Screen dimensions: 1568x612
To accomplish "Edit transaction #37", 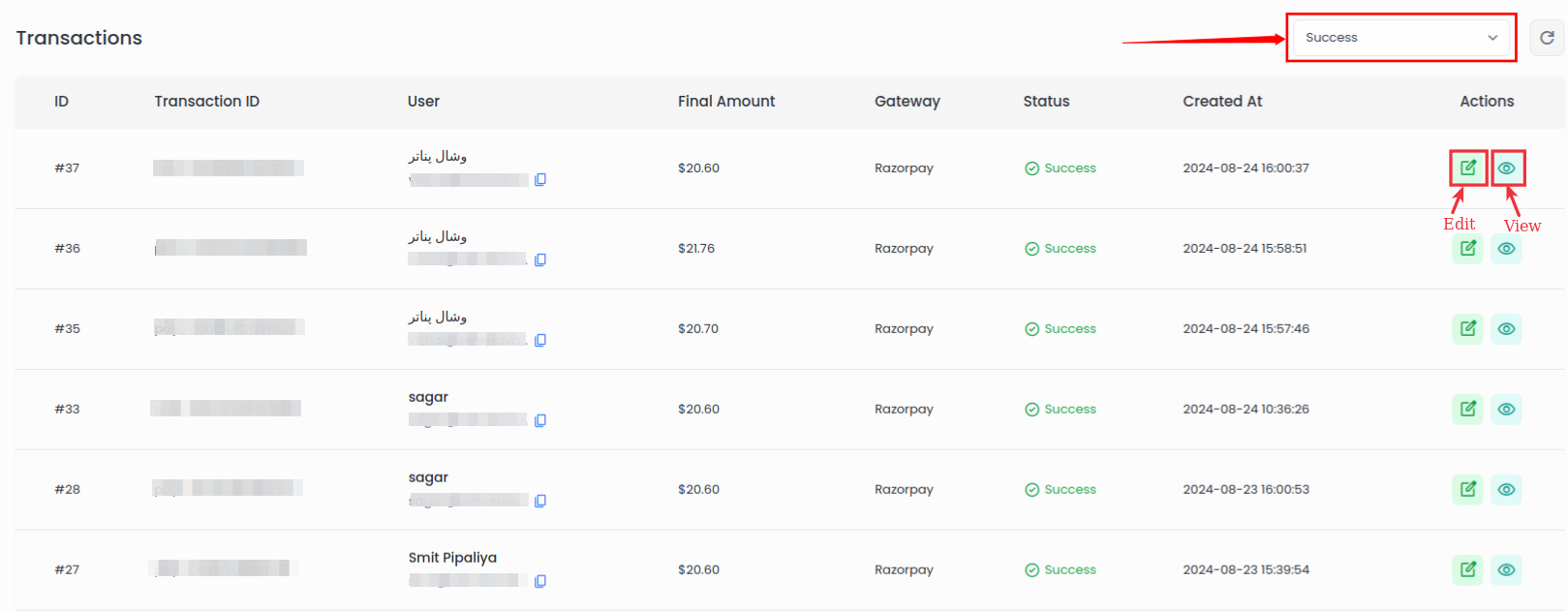I will tap(1468, 168).
